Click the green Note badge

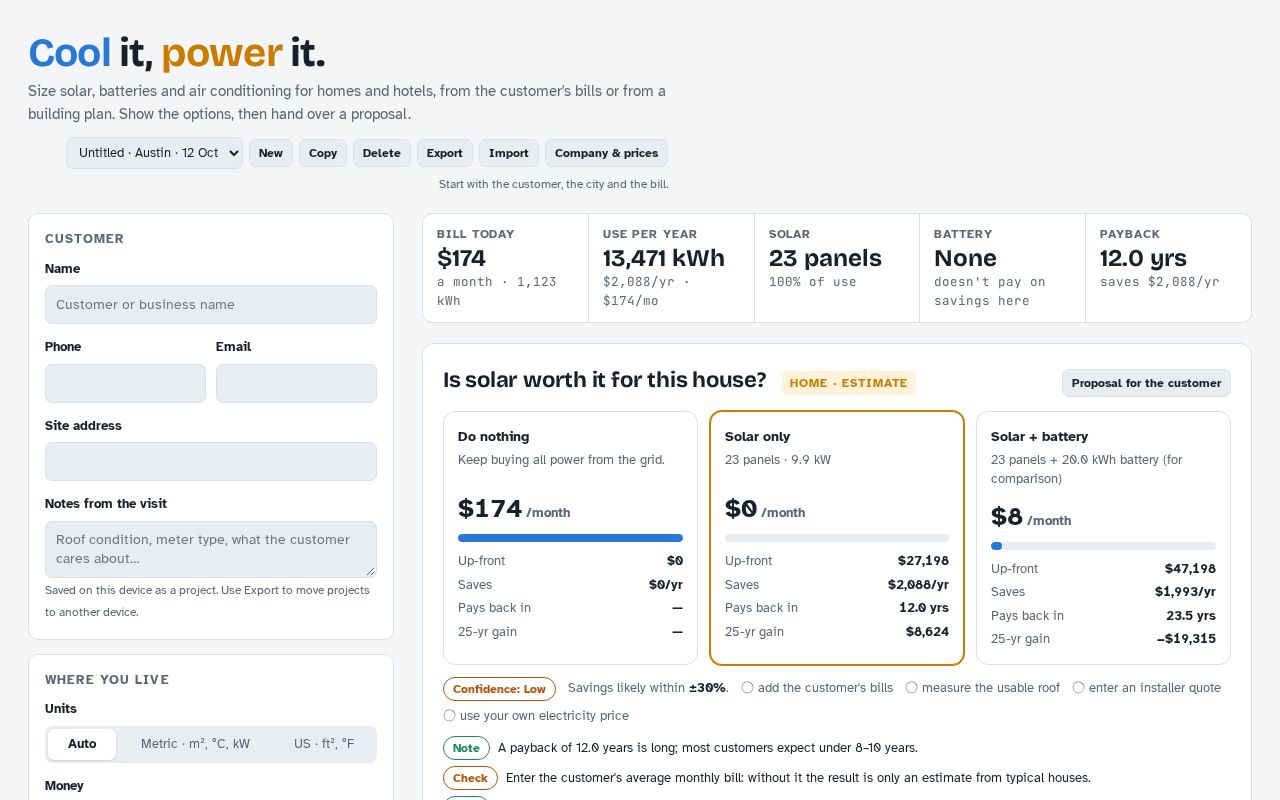(466, 748)
